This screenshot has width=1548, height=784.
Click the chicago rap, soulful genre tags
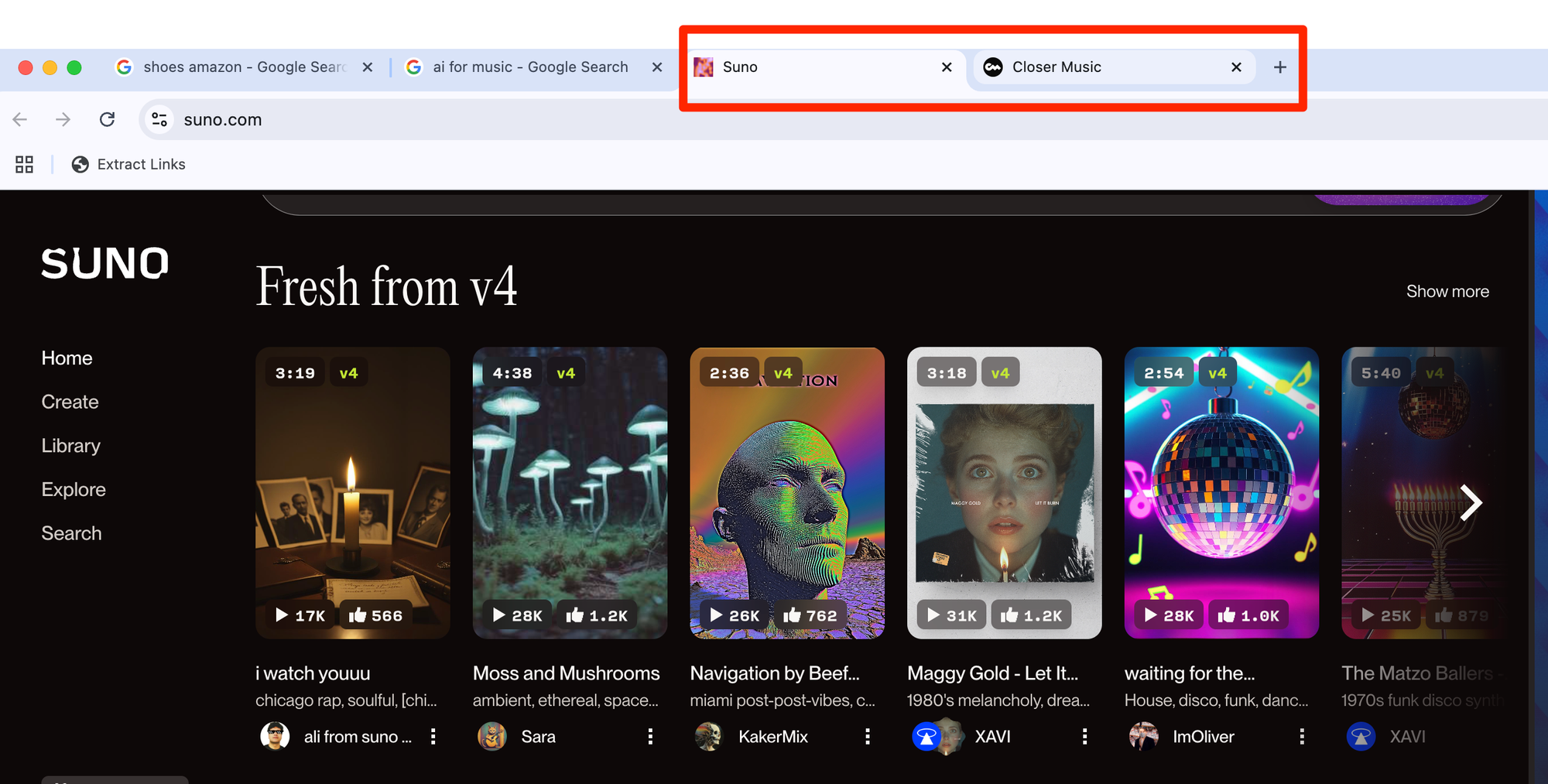pyautogui.click(x=347, y=700)
